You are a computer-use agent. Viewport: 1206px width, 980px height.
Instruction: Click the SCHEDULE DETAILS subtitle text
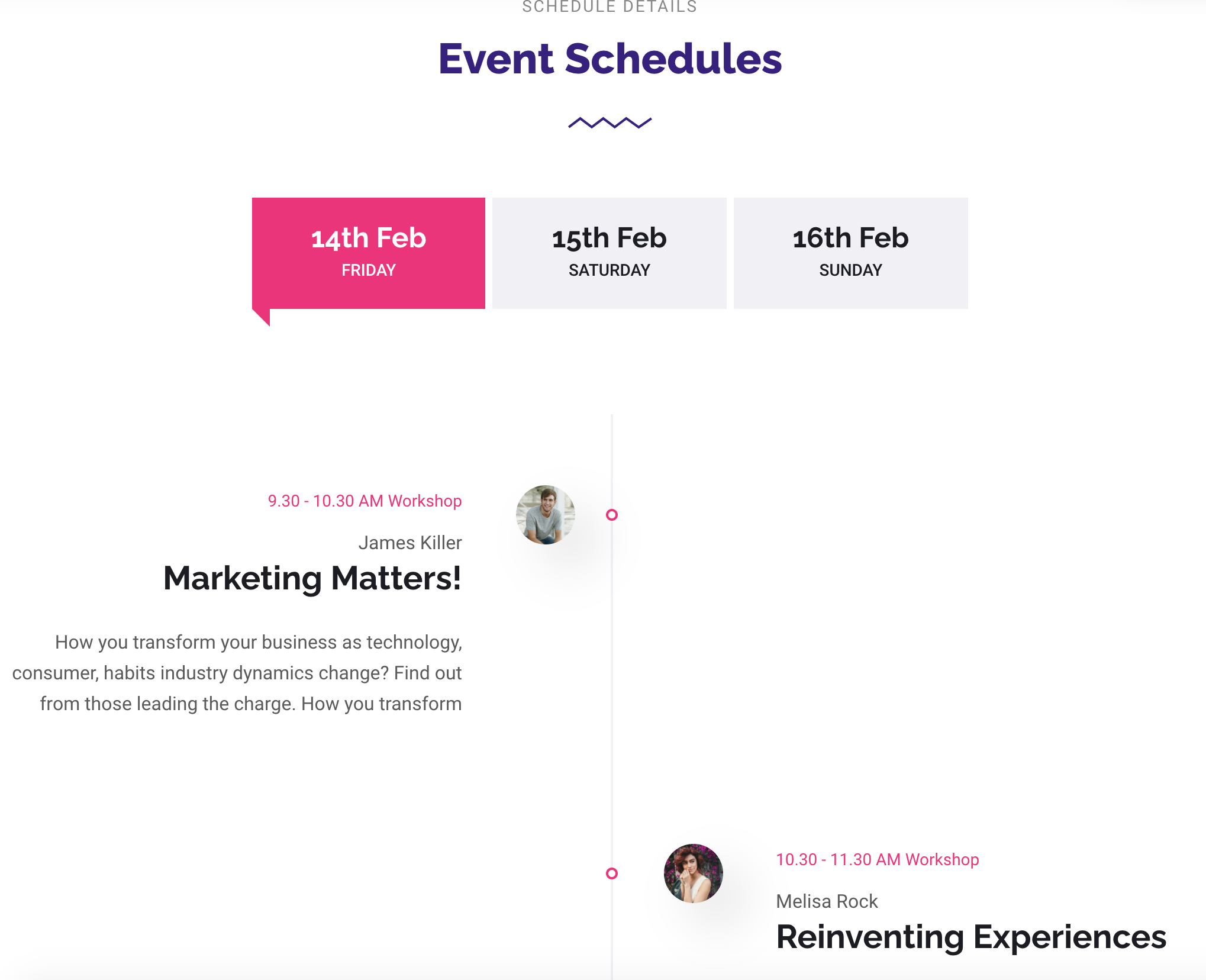[x=610, y=7]
